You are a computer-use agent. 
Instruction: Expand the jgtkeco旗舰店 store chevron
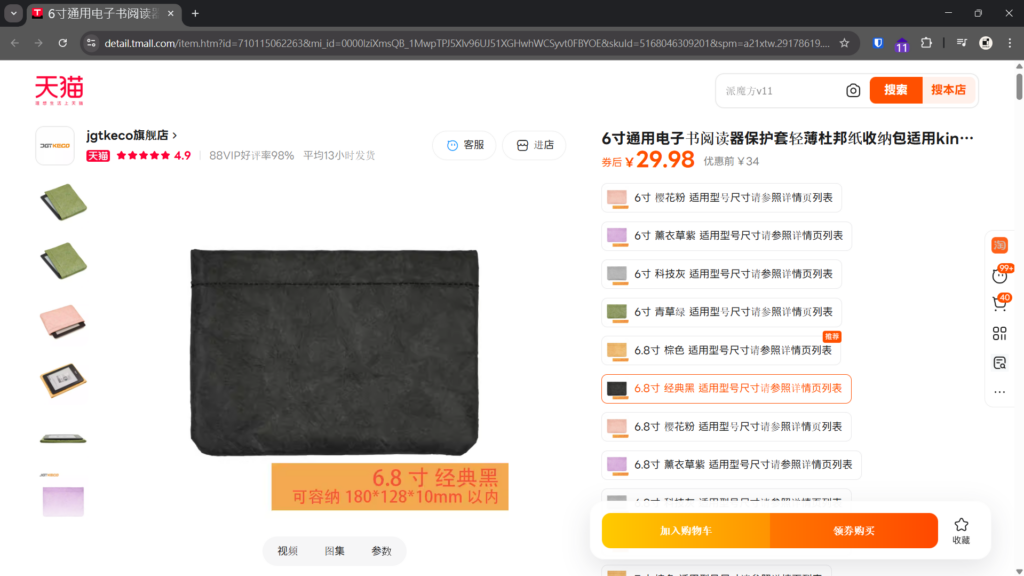[175, 135]
